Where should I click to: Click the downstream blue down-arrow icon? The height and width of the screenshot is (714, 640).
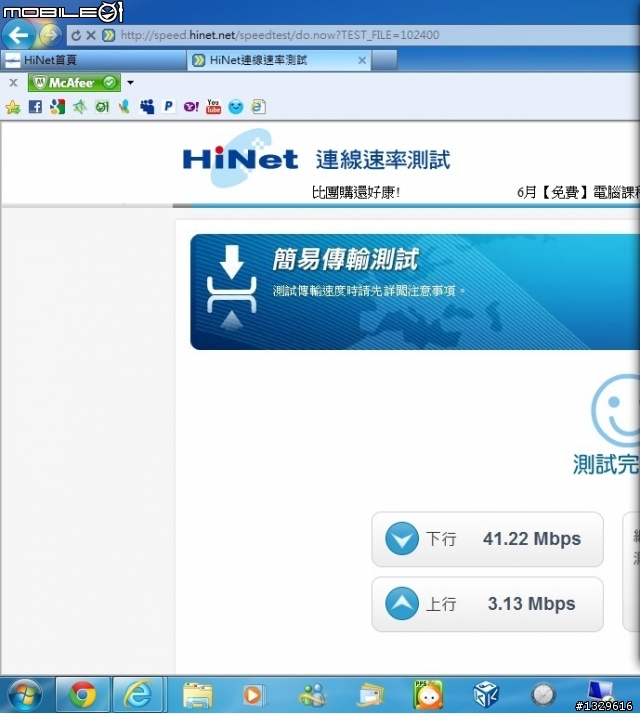click(x=402, y=539)
